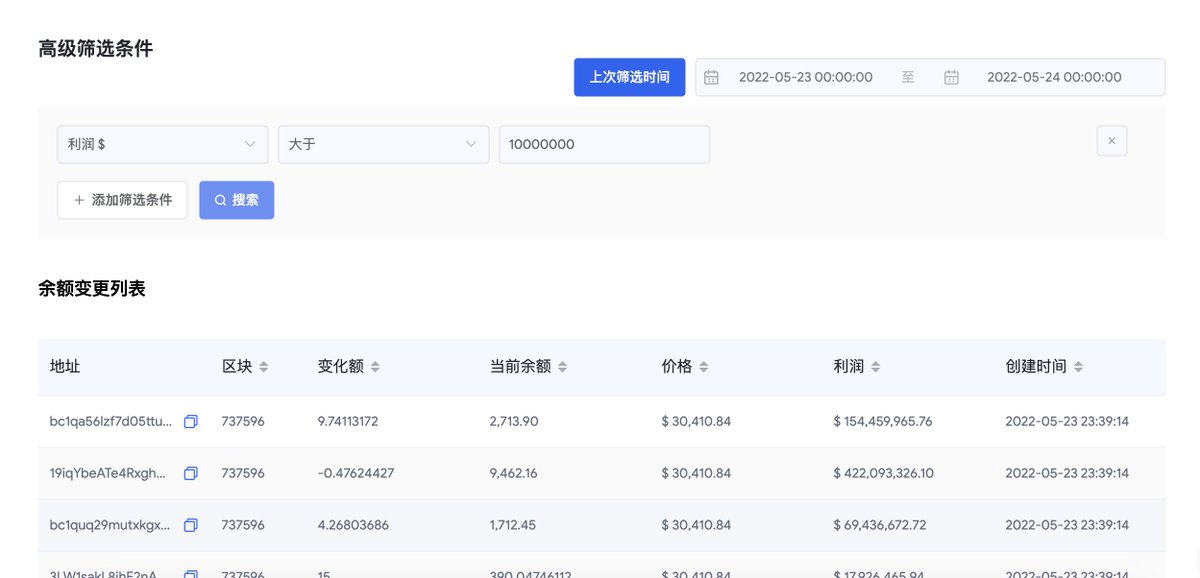Edit end date 2022-05-24 00:00:00

point(1054,77)
